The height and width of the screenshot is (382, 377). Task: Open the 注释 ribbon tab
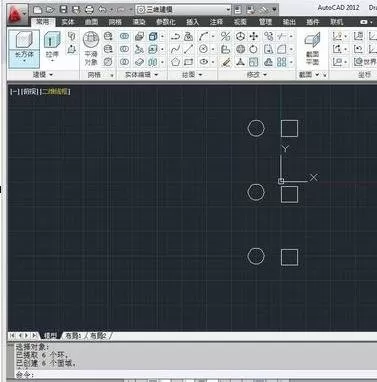click(x=216, y=22)
